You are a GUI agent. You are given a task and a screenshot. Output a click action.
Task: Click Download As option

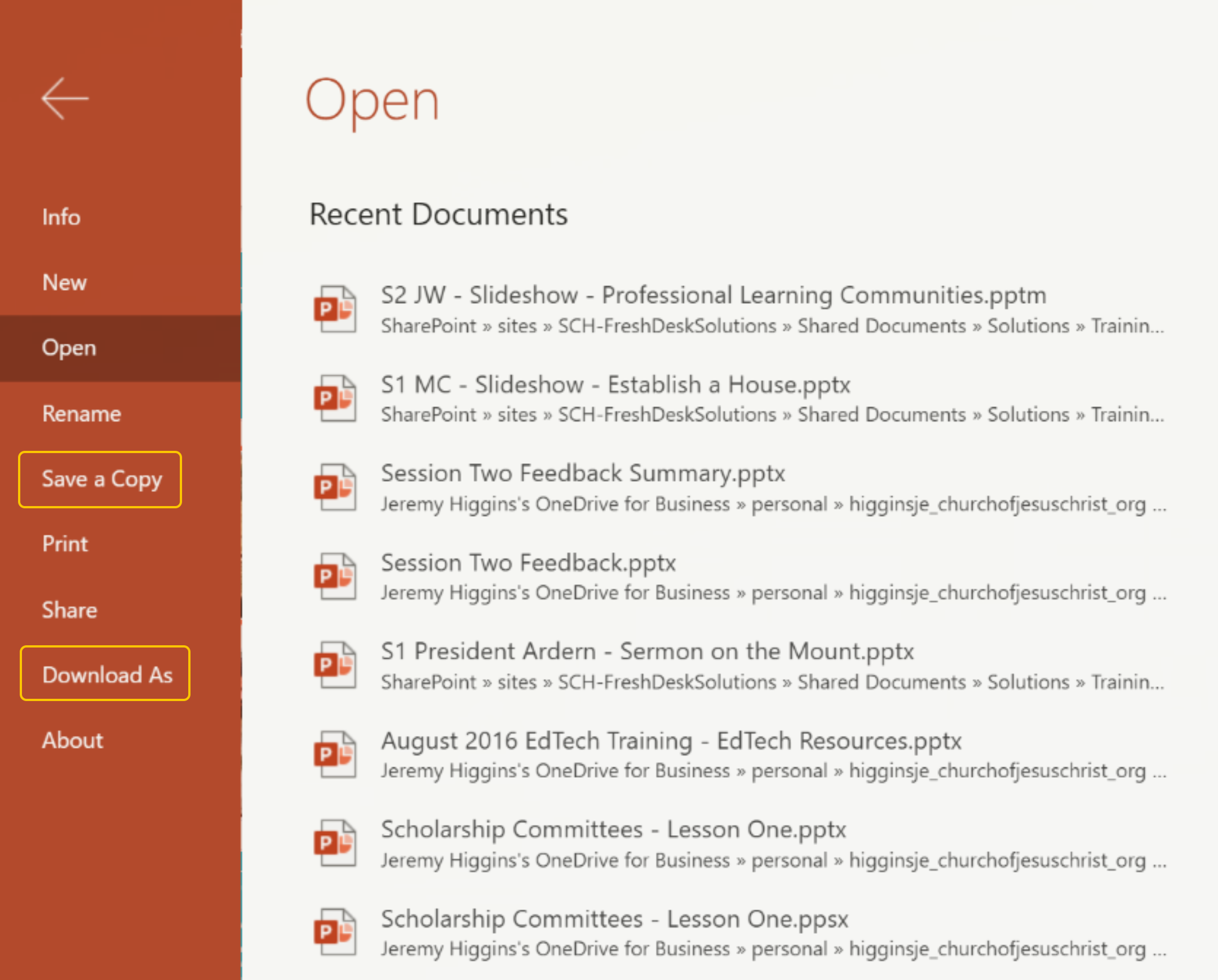tap(107, 675)
